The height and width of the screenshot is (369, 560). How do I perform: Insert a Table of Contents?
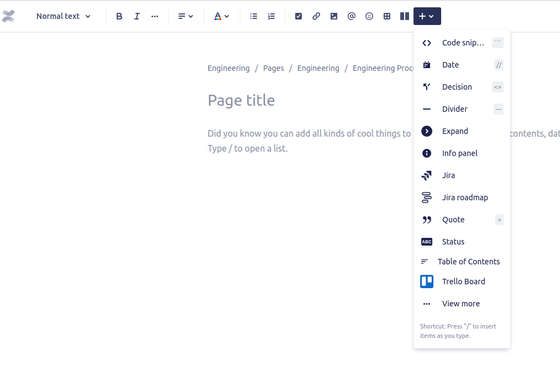462,262
